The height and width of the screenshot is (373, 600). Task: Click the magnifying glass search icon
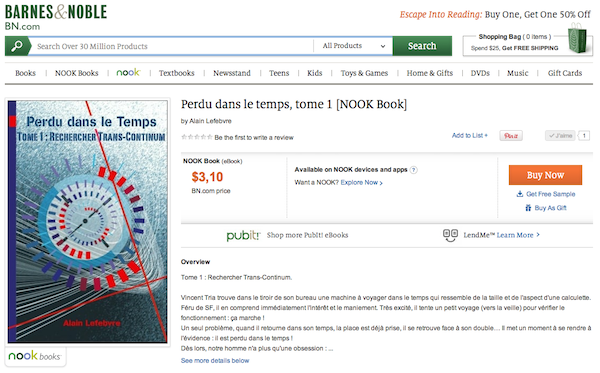pos(16,46)
